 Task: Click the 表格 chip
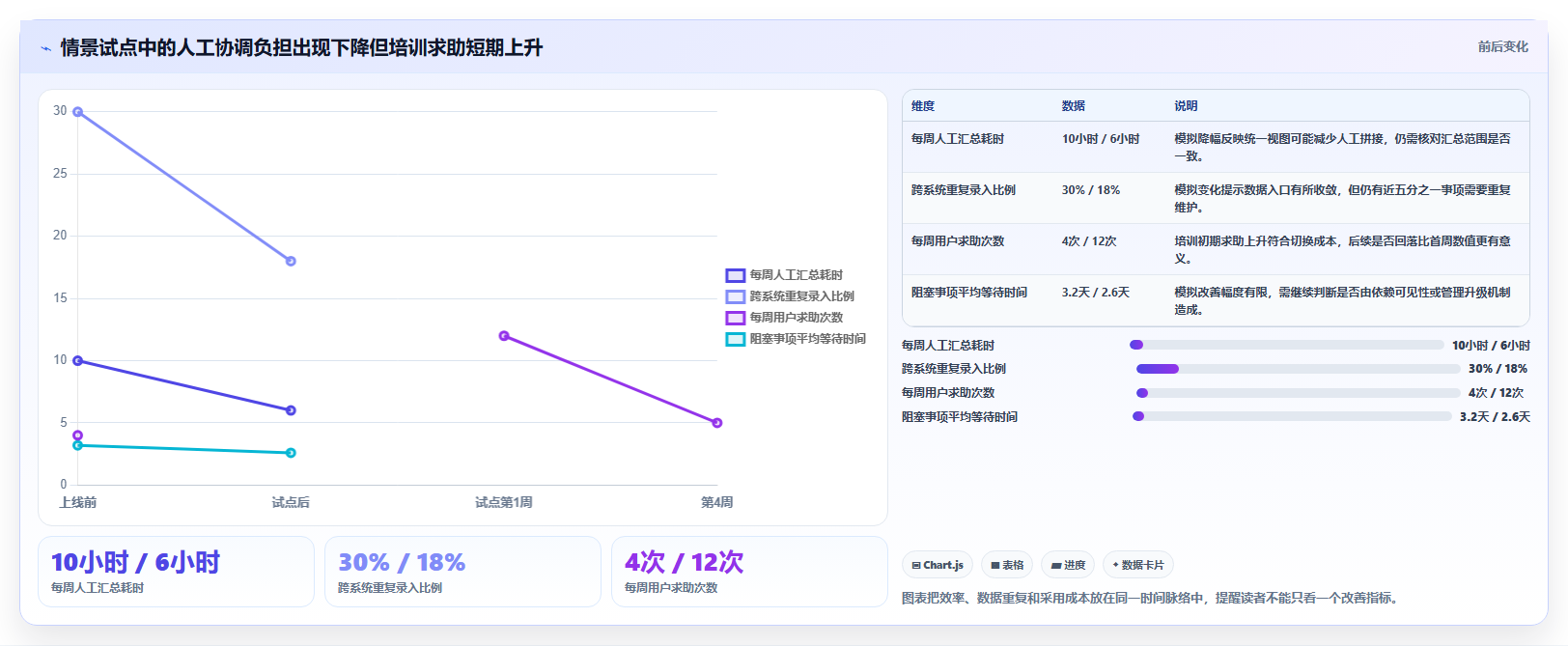tap(1007, 565)
